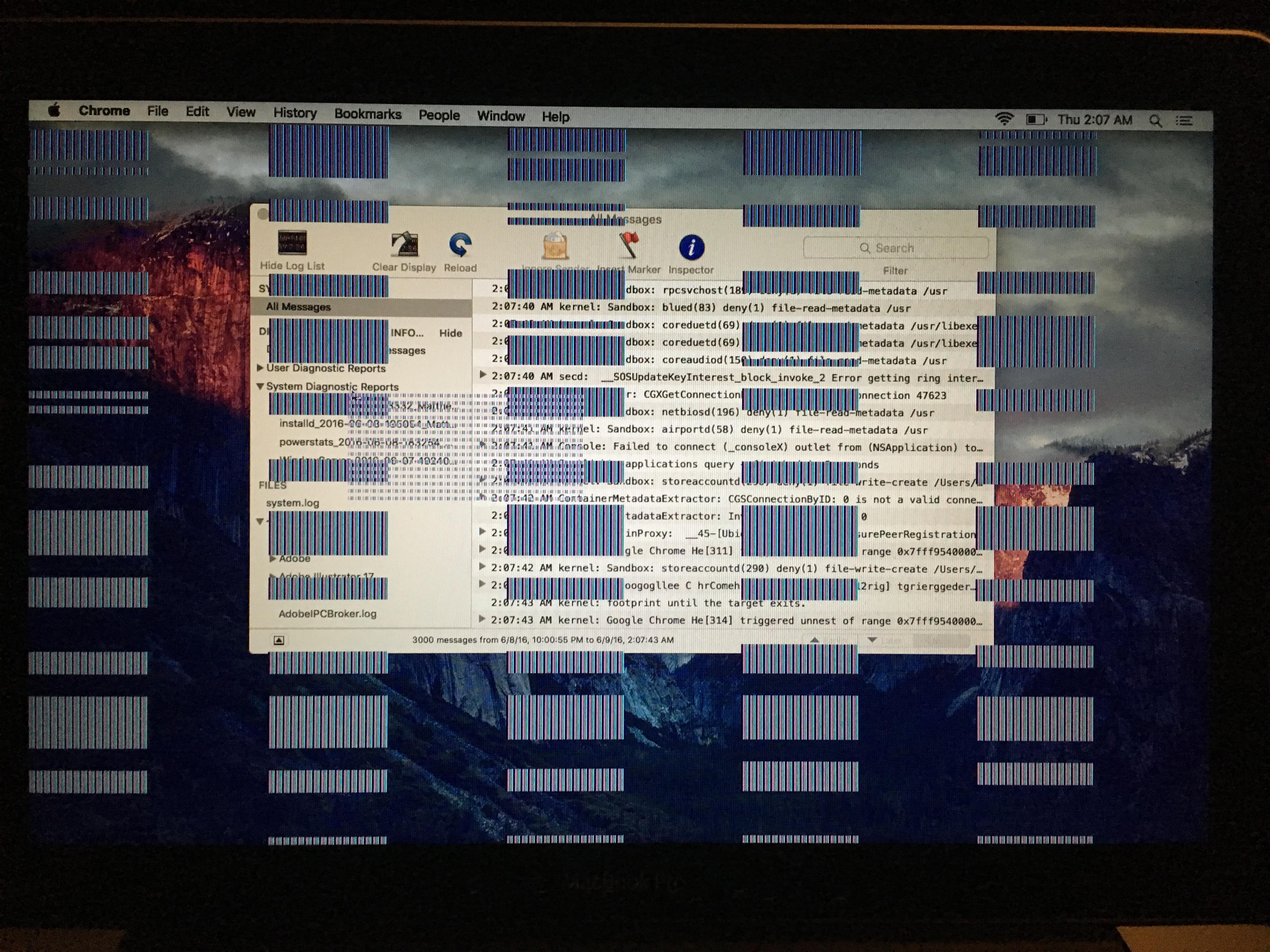Screen dimensions: 1270x952
Task: Open Spotlight search magnifier in menu bar
Action: point(1155,121)
